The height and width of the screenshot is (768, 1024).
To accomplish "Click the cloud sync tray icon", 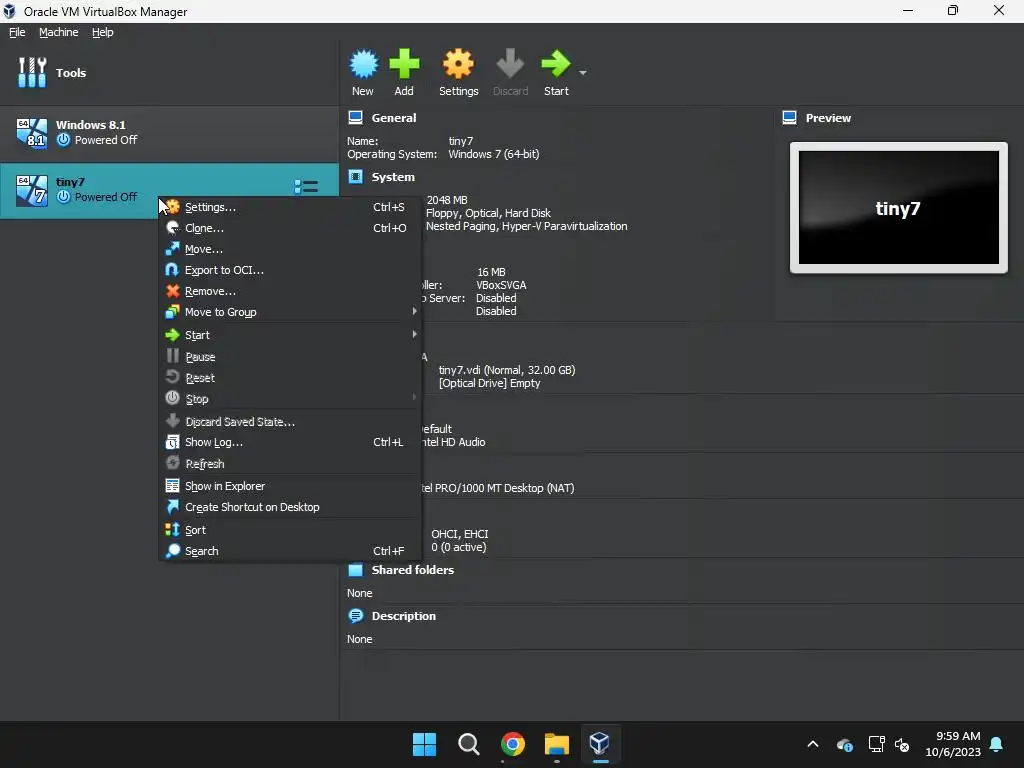I will pyautogui.click(x=845, y=744).
